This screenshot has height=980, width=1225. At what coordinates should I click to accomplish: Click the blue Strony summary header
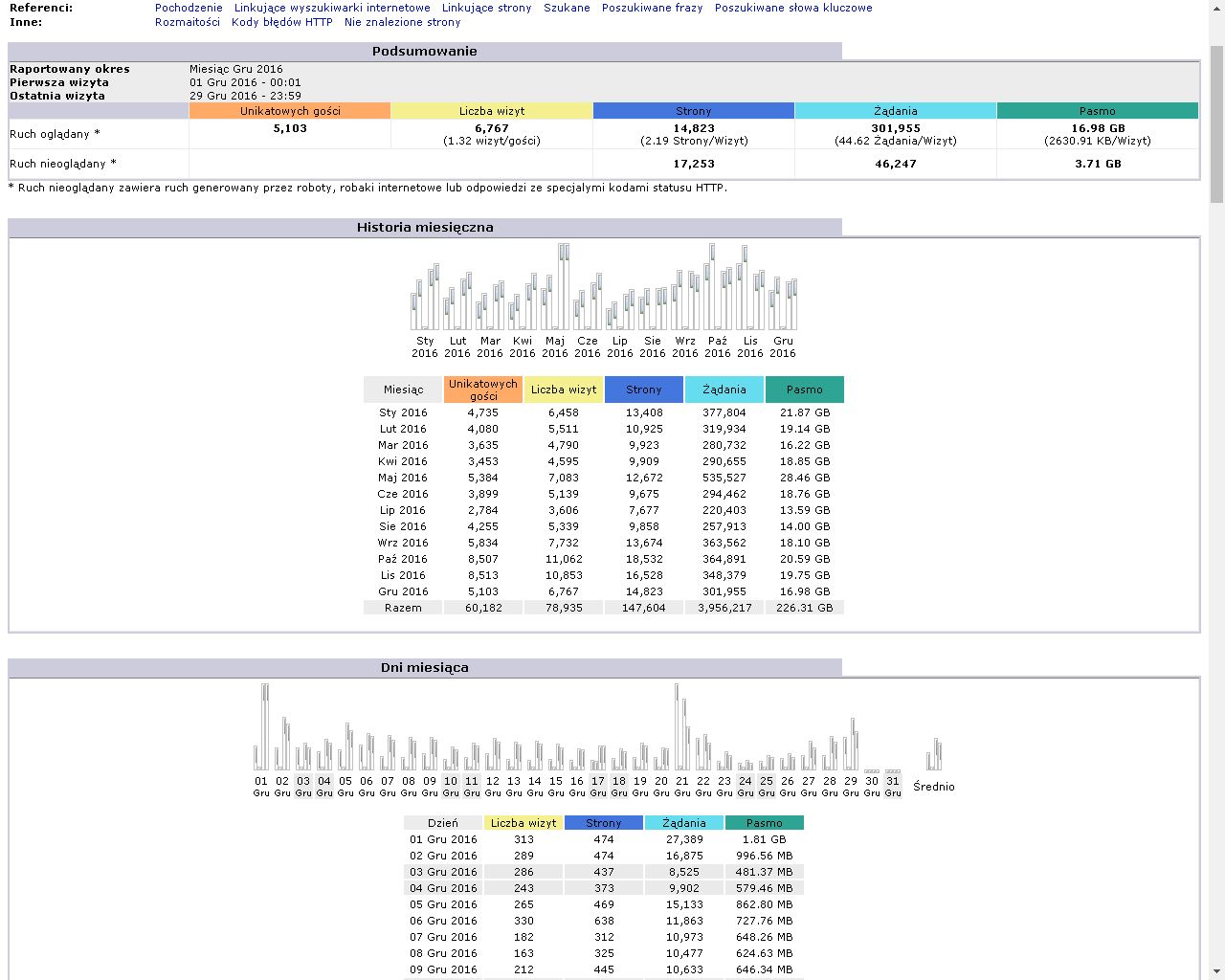[x=694, y=111]
